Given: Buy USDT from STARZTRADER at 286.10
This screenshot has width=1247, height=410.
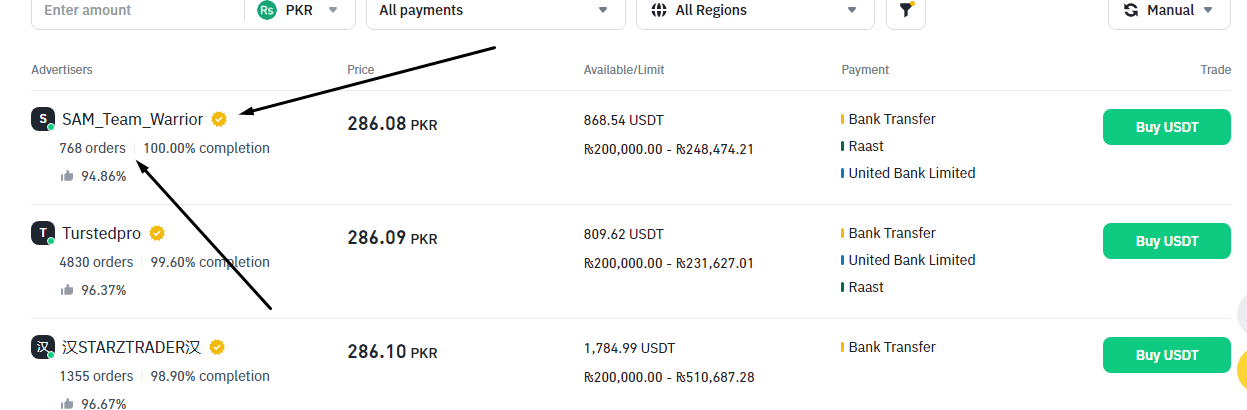Looking at the screenshot, I should click(x=1166, y=355).
